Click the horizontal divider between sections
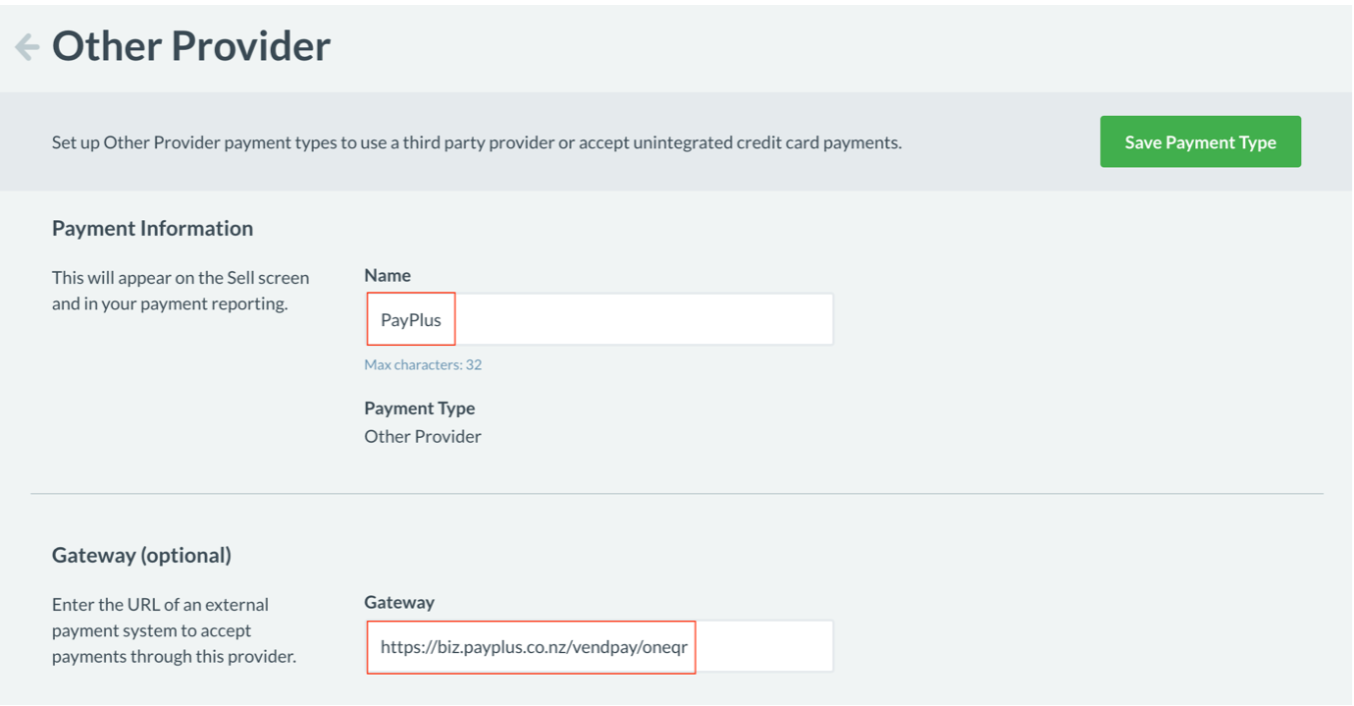The image size is (1354, 706). tap(676, 494)
